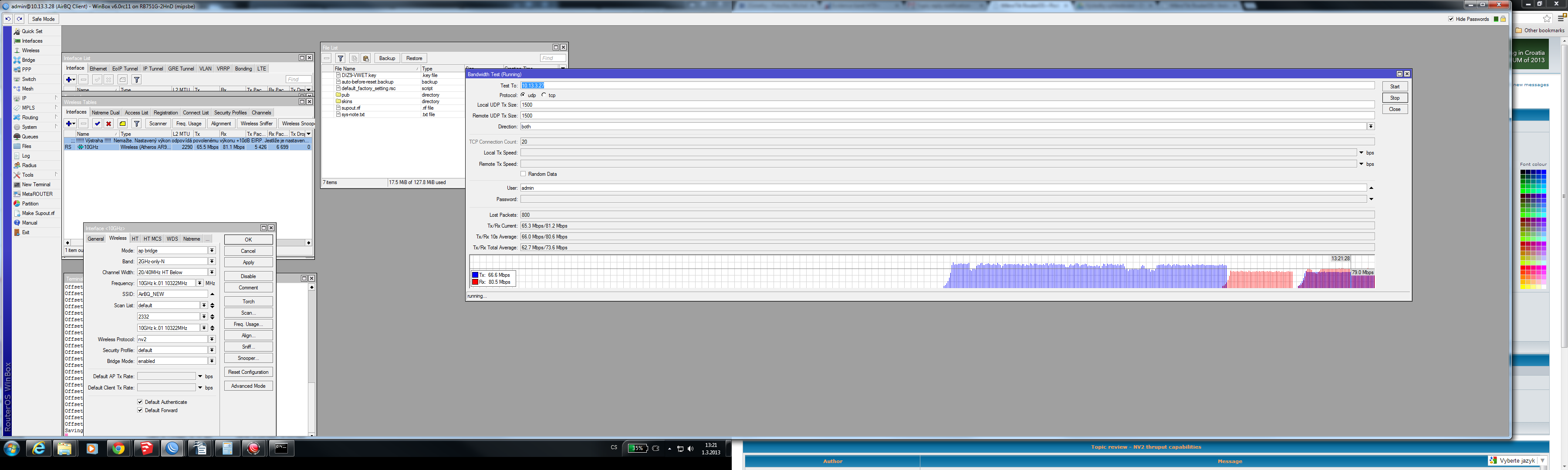
Task: Open the Queues item in the sidebar
Action: [x=30, y=137]
